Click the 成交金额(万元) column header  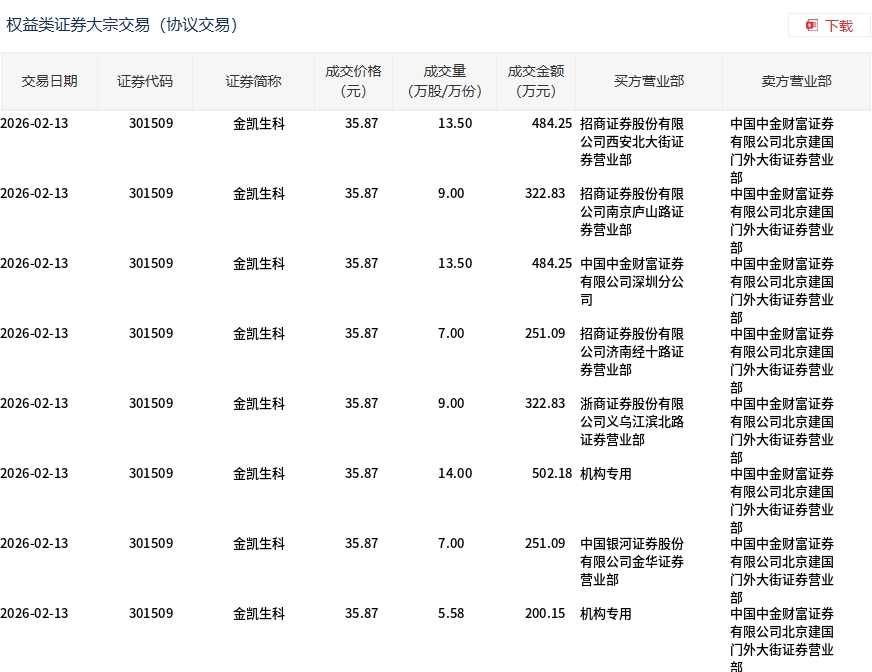point(536,81)
